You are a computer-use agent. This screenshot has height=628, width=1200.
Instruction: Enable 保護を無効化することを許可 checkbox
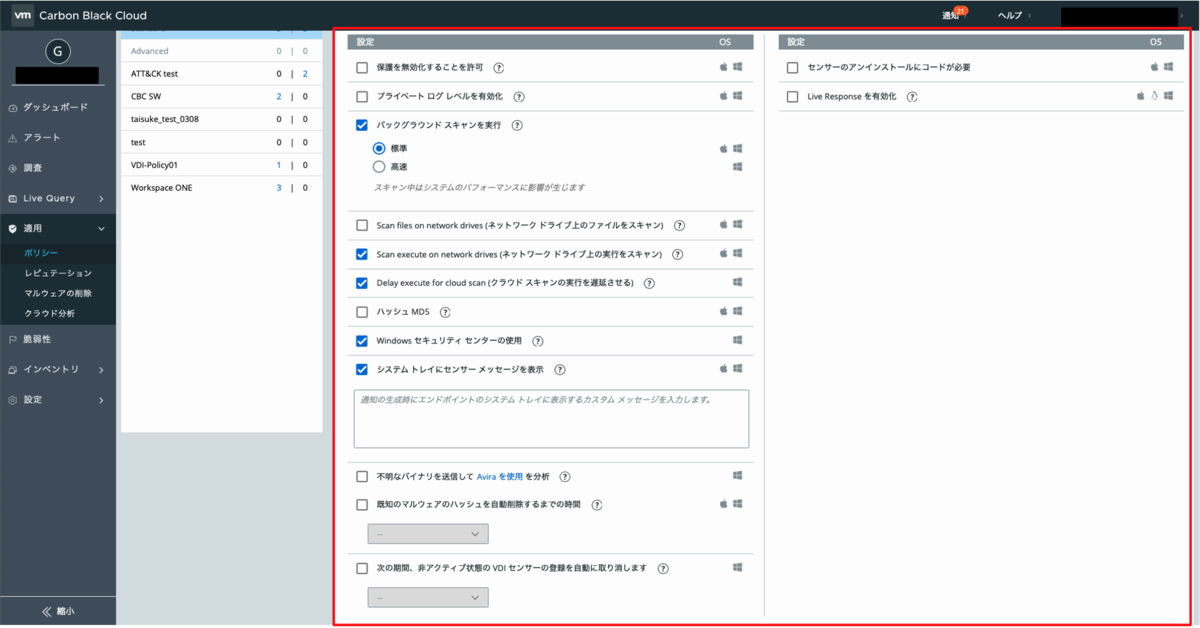pyautogui.click(x=362, y=68)
